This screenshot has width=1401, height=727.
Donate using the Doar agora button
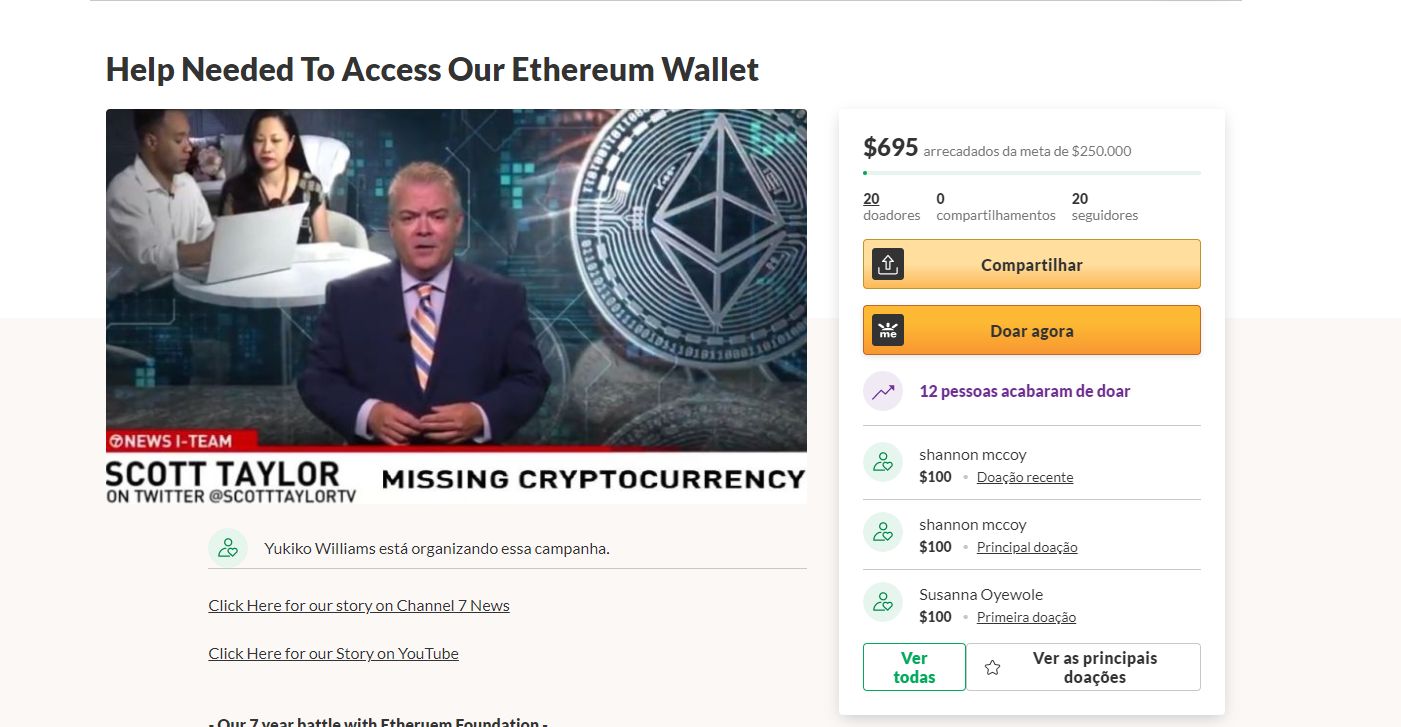1032,330
